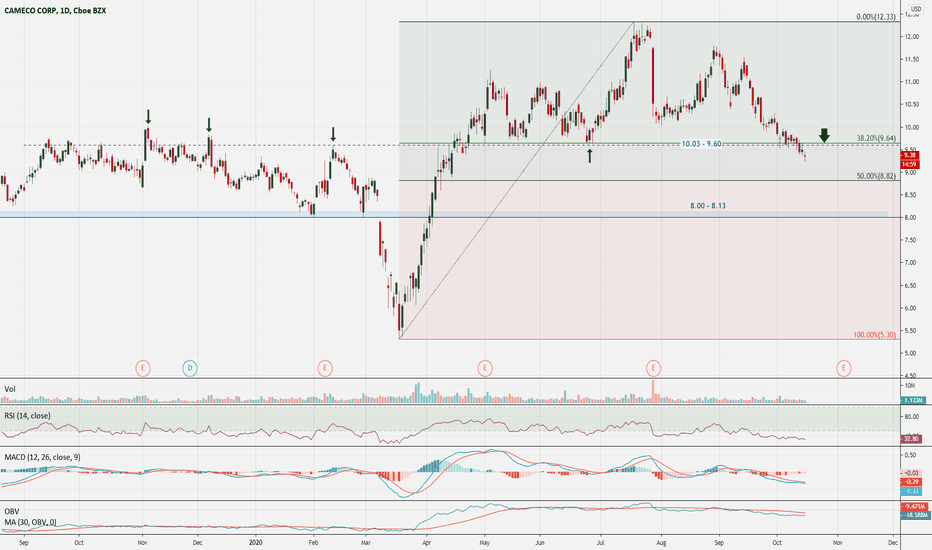
Task: Click the 50.00%(8.82) Fibonacci label
Action: point(876,176)
